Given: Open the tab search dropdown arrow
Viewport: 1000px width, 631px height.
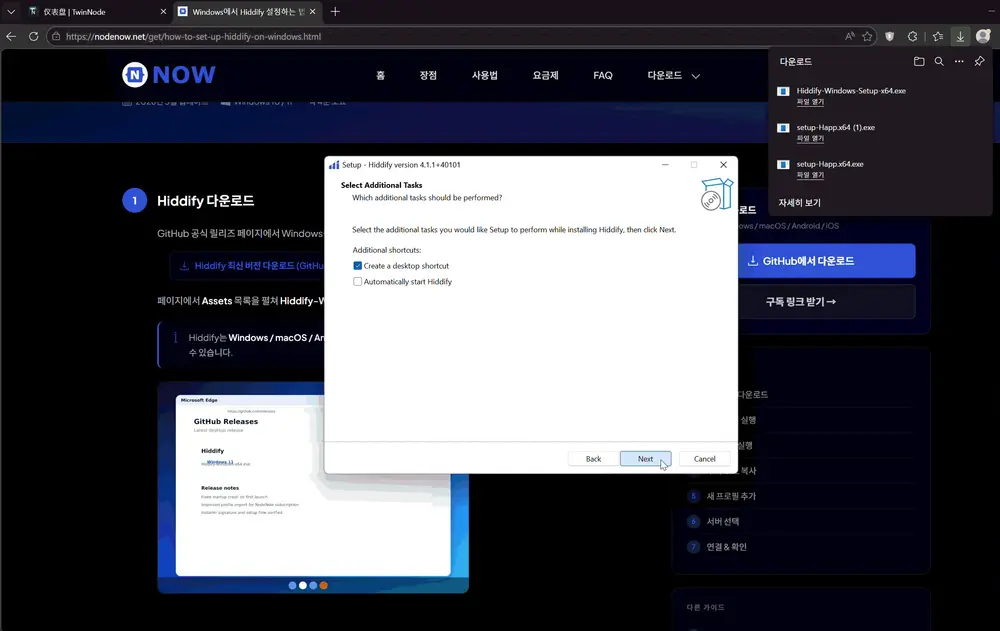Looking at the screenshot, I should [11, 11].
